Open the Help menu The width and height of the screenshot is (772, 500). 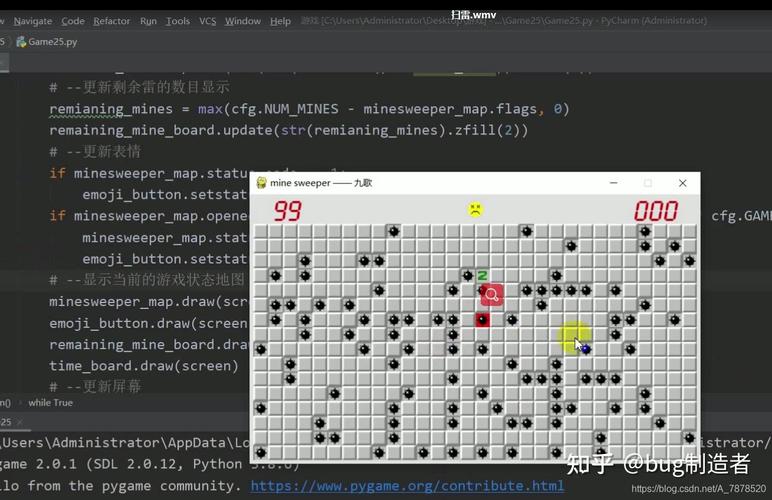(x=280, y=21)
